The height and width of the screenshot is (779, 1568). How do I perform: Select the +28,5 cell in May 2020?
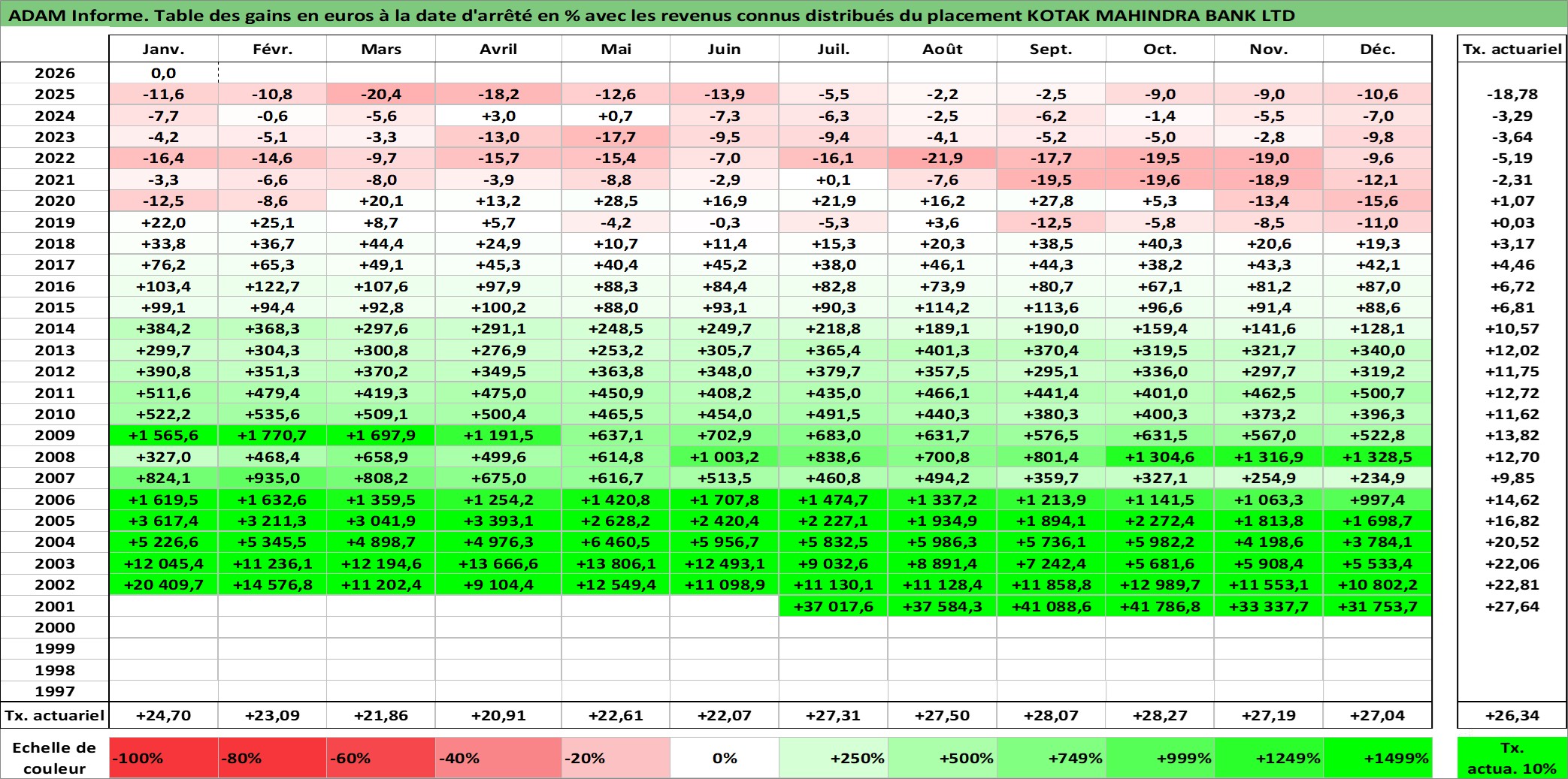click(616, 201)
